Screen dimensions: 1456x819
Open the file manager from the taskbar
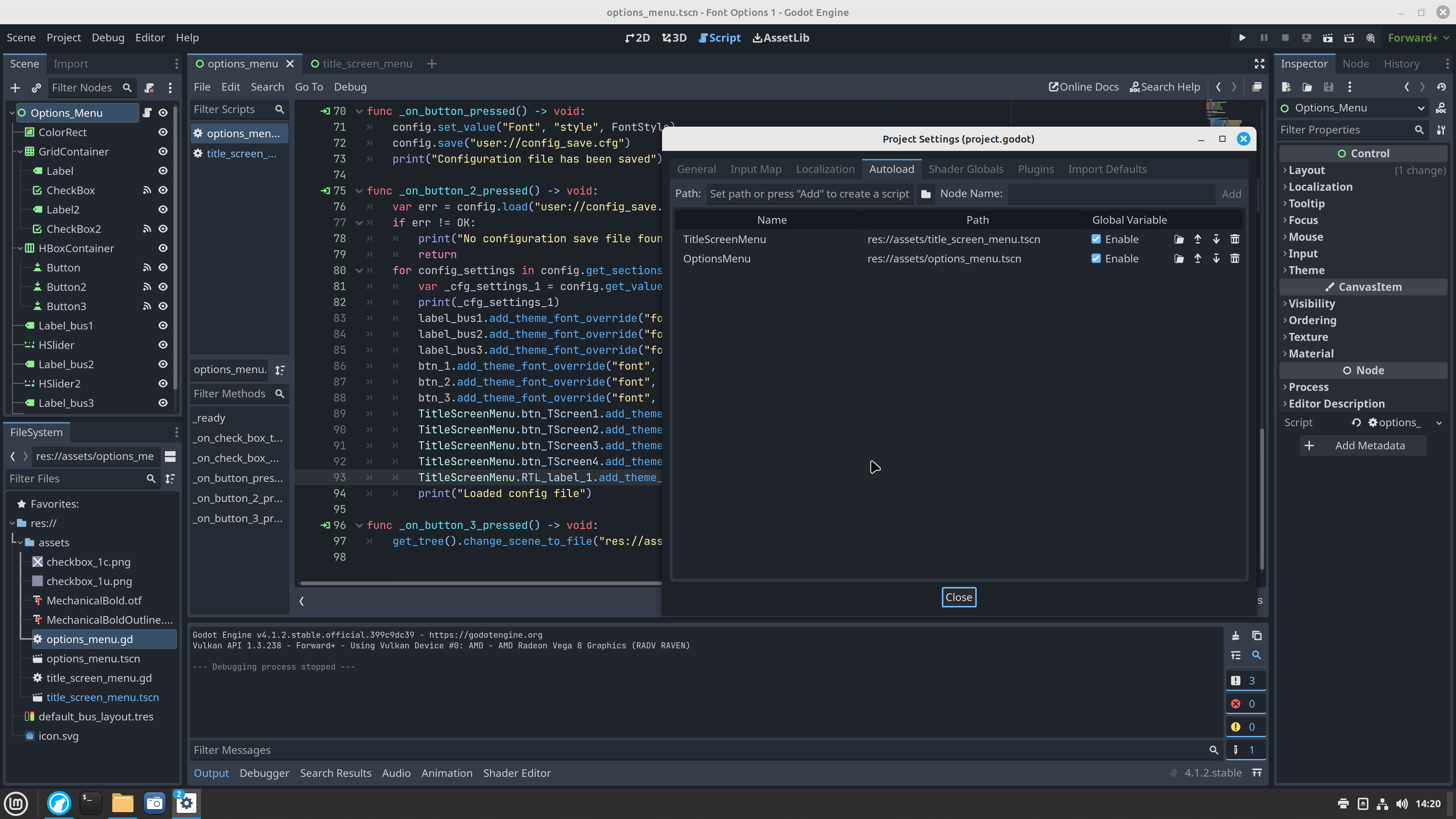122,803
